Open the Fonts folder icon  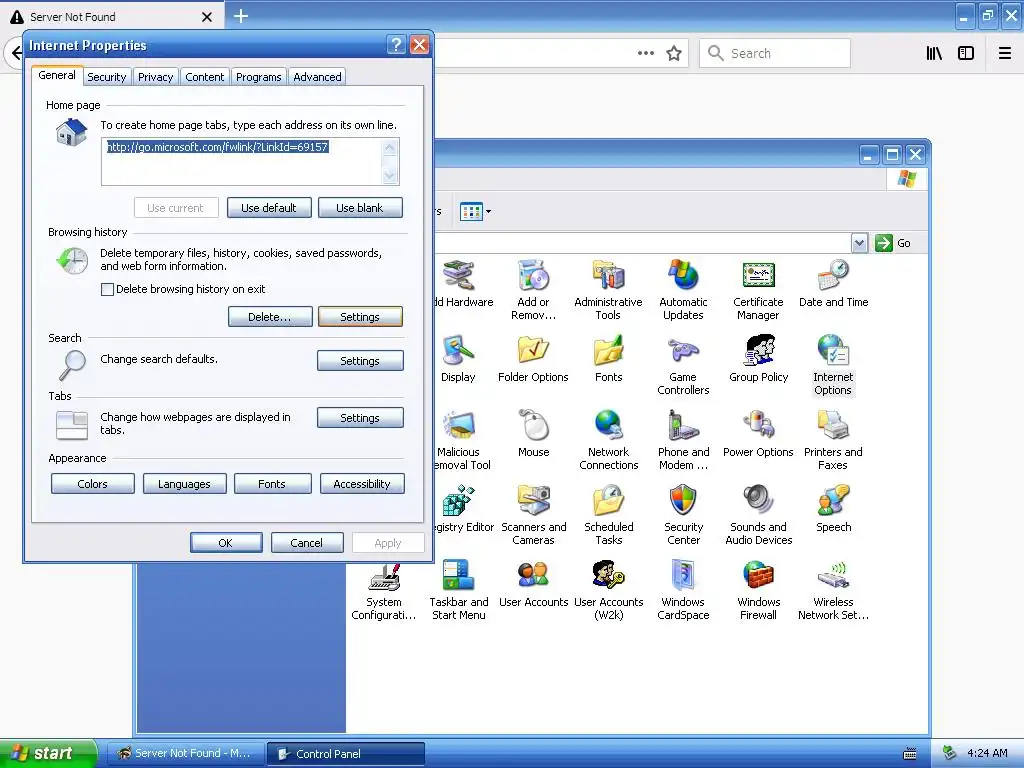(609, 359)
